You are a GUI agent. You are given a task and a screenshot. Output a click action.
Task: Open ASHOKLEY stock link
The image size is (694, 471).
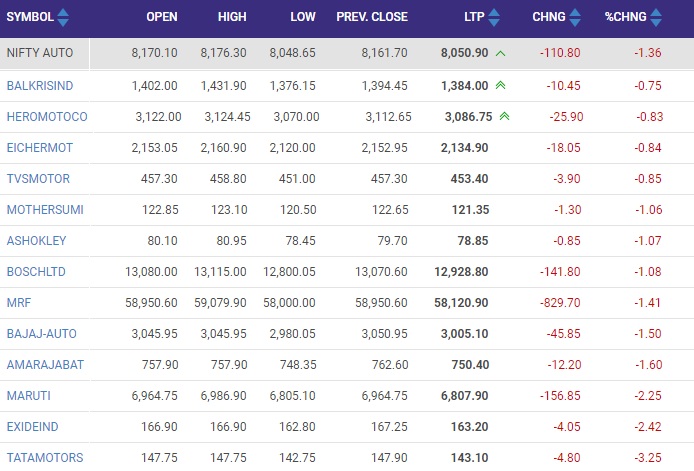36,240
